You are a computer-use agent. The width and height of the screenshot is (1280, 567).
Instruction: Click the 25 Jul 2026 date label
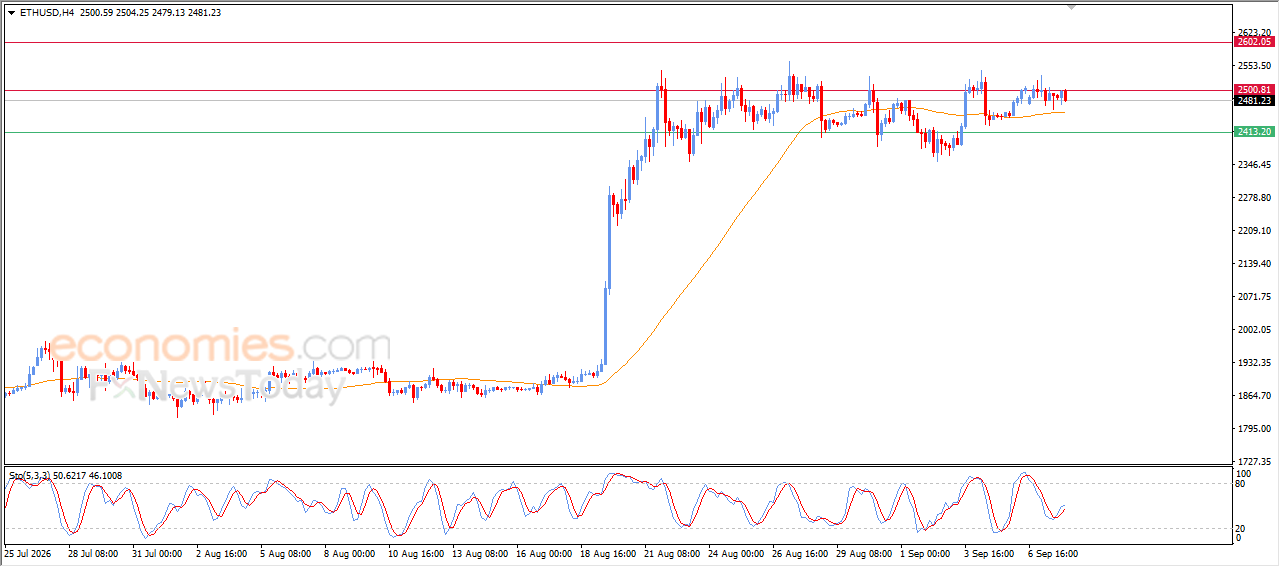tap(27, 553)
